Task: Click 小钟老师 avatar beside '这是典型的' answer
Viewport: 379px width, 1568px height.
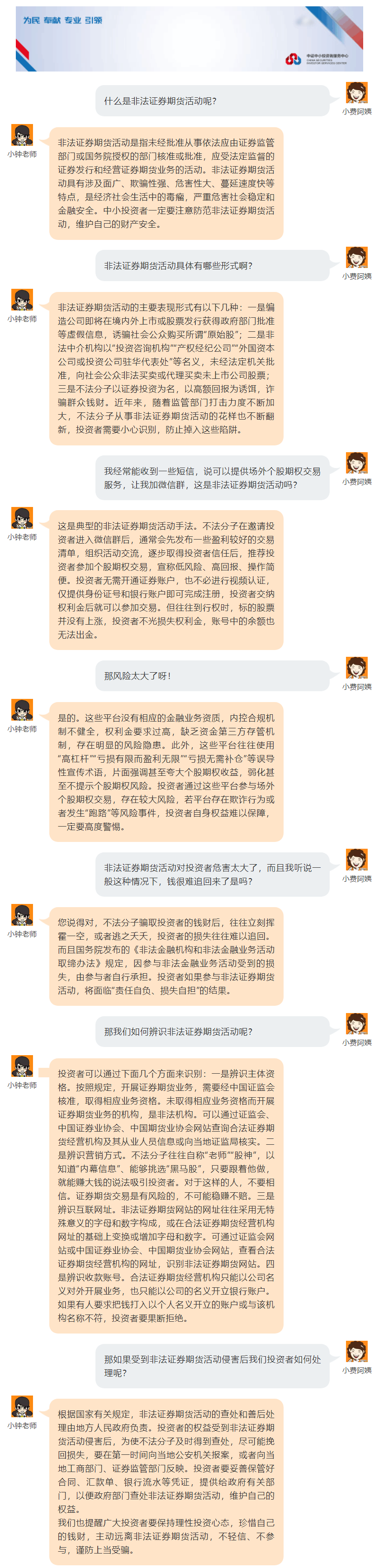Action: (x=22, y=518)
